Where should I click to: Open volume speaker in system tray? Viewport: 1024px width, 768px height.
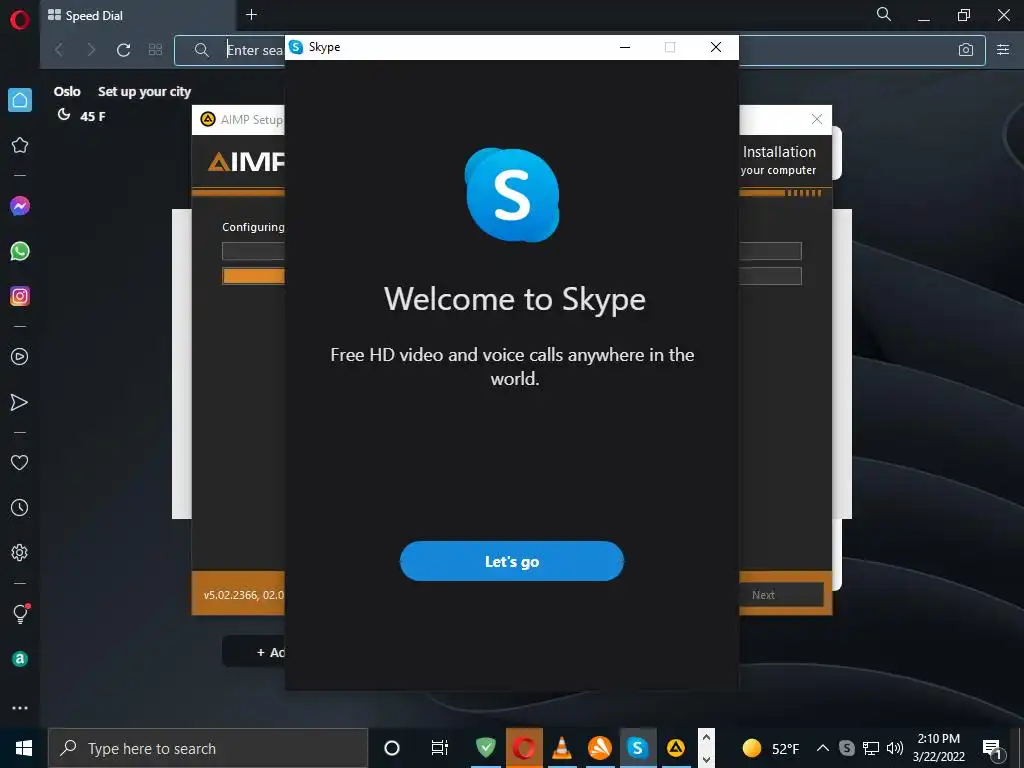(x=895, y=748)
